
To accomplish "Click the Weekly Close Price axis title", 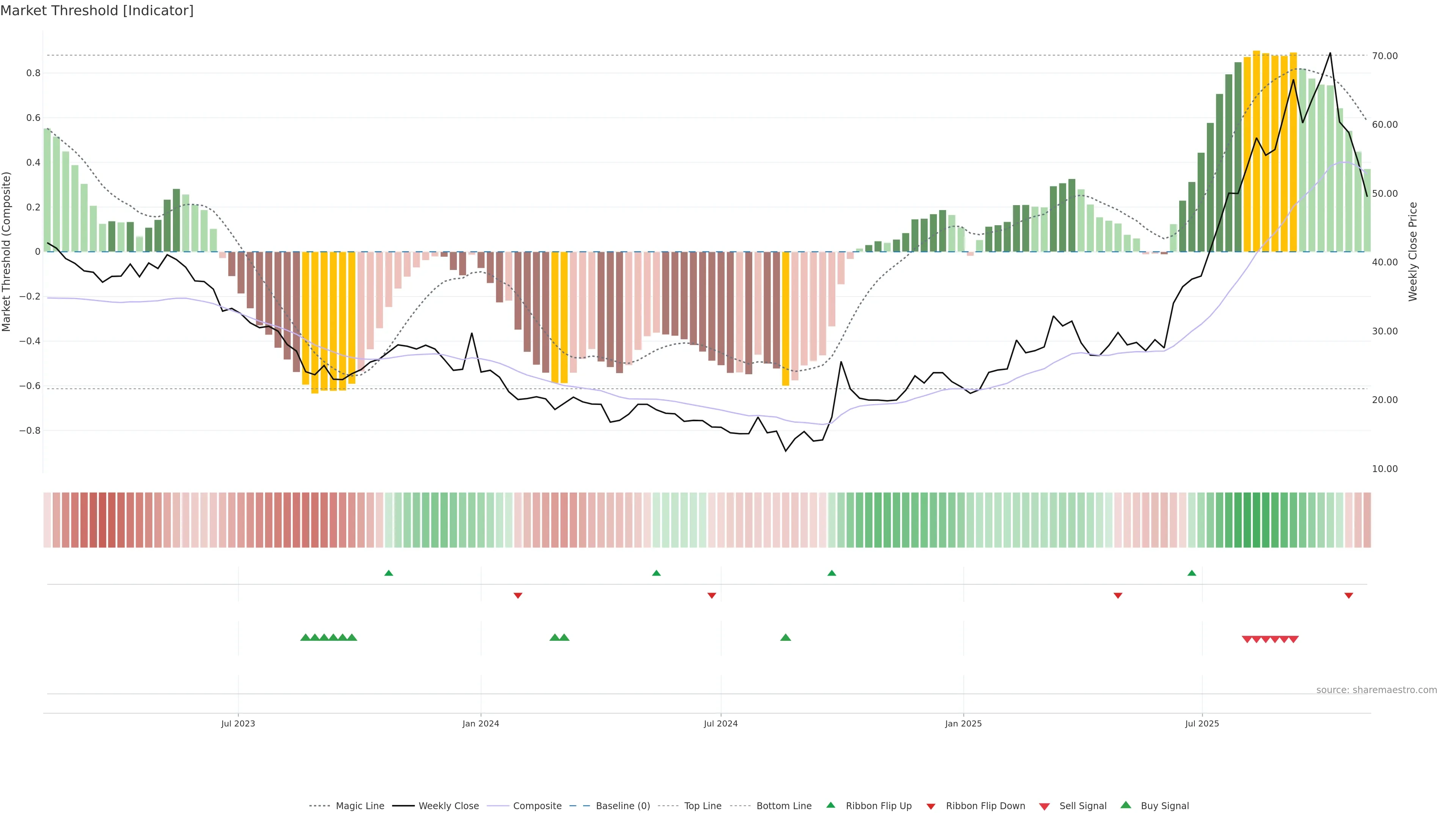I will [1412, 251].
